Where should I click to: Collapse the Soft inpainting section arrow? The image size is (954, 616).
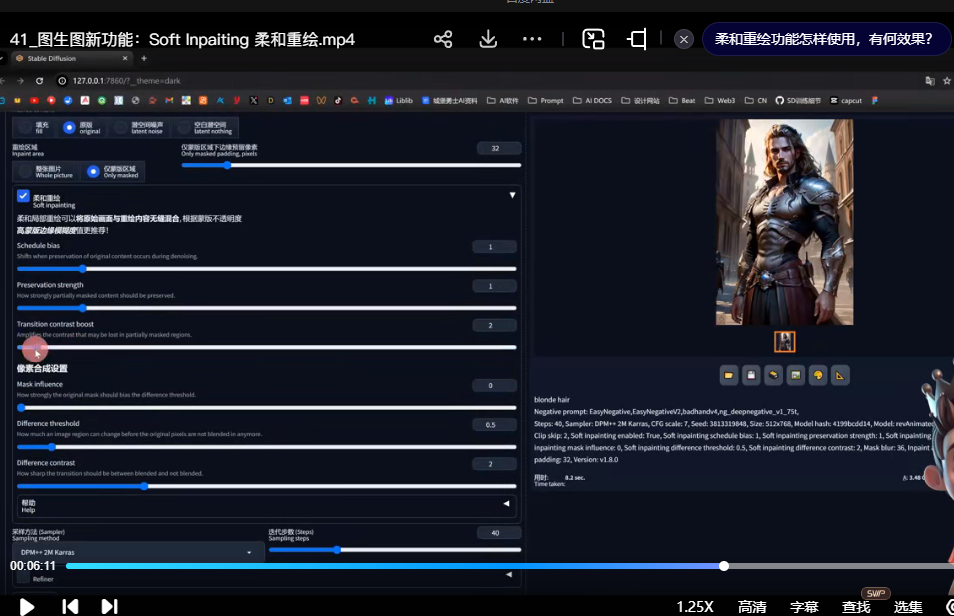512,195
